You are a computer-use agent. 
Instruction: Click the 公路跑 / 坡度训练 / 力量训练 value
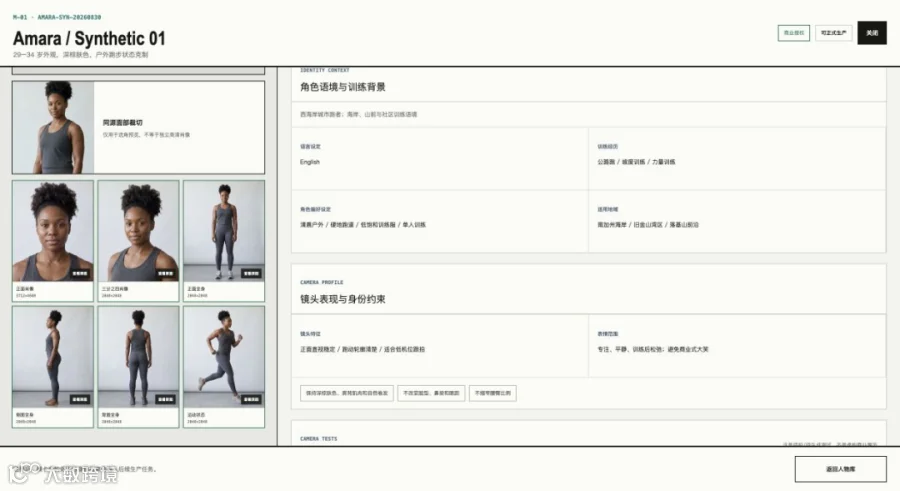point(636,162)
